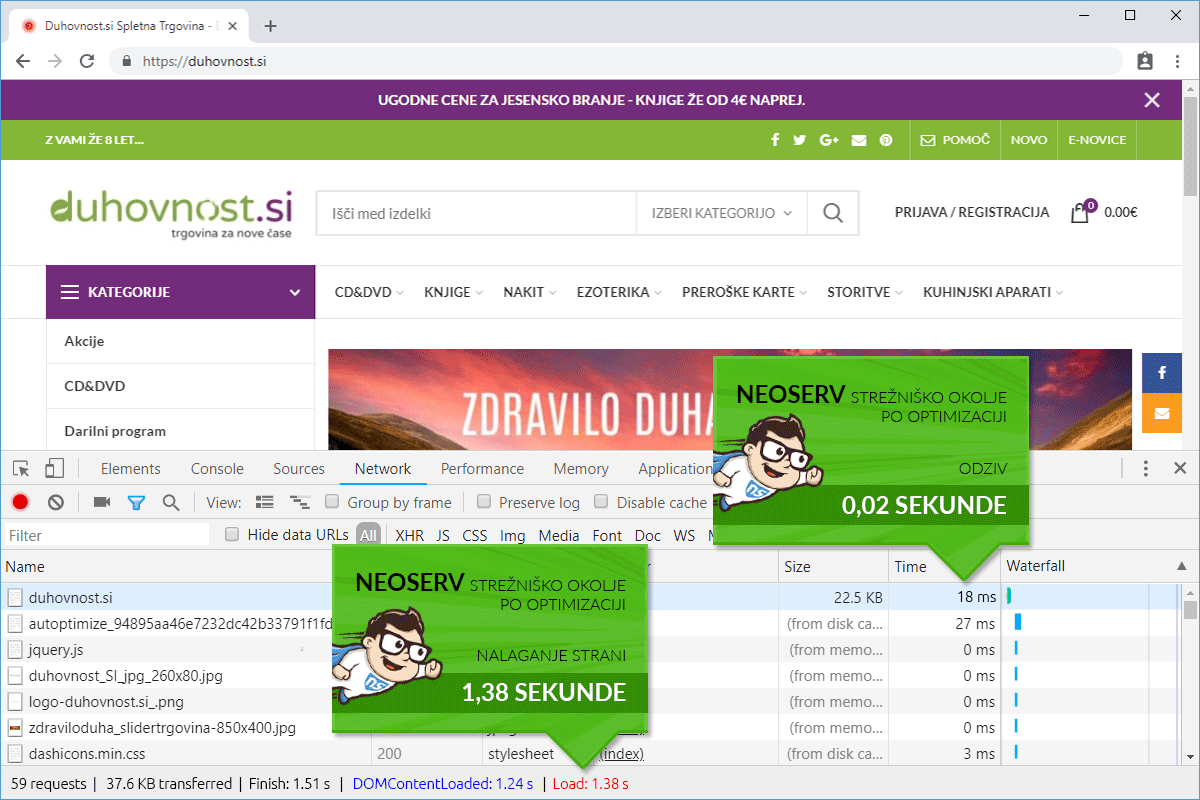Select the Akcije category link
The width and height of the screenshot is (1200, 800).
pos(84,341)
